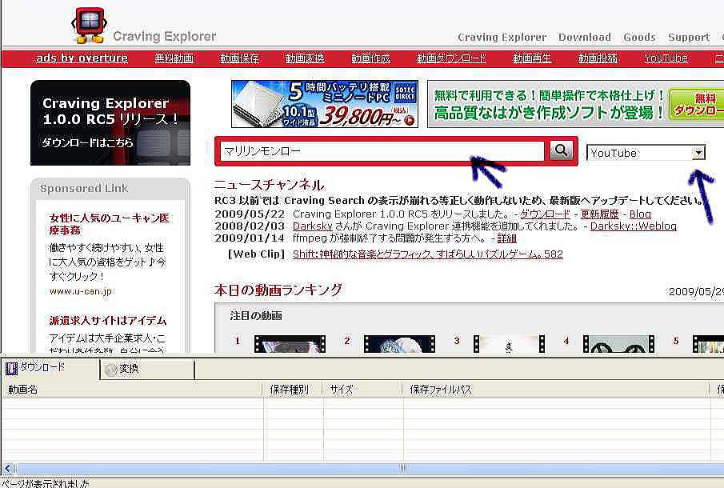The width and height of the screenshot is (724, 488).
Task: Click the 動画保存 link in red bar
Action: click(239, 58)
